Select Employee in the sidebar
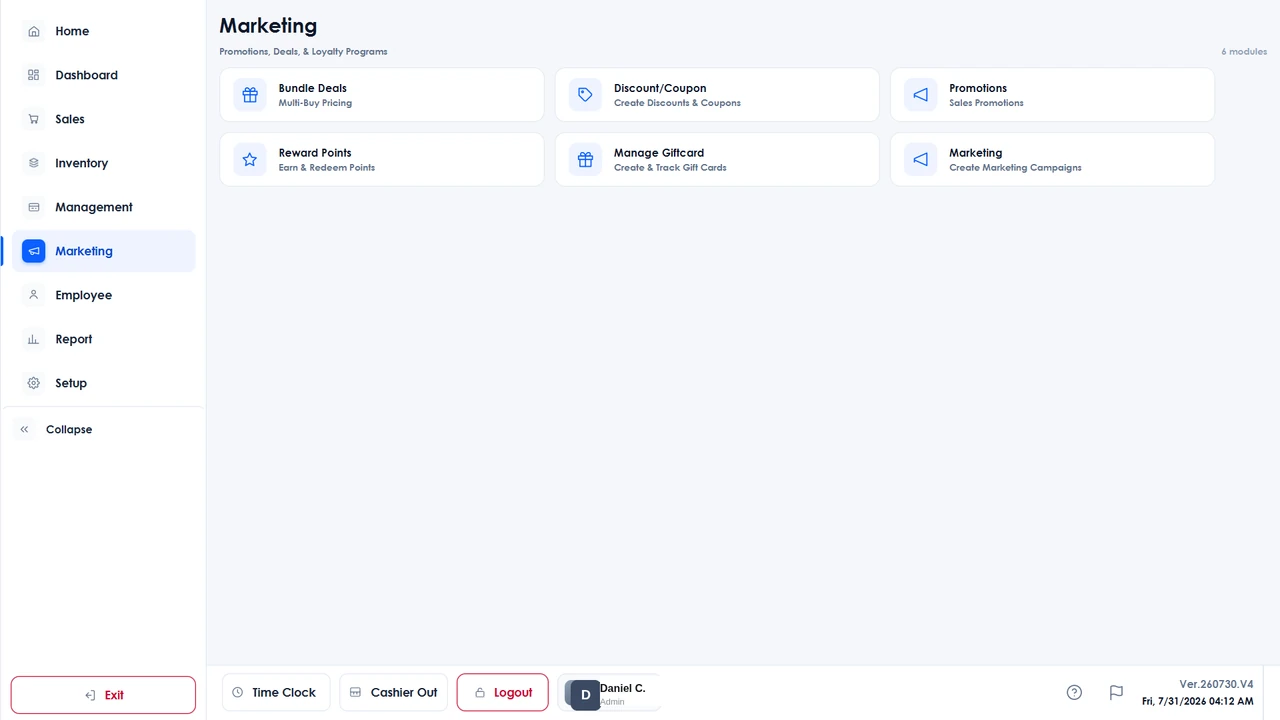Viewport: 1280px width, 720px height. [104, 295]
